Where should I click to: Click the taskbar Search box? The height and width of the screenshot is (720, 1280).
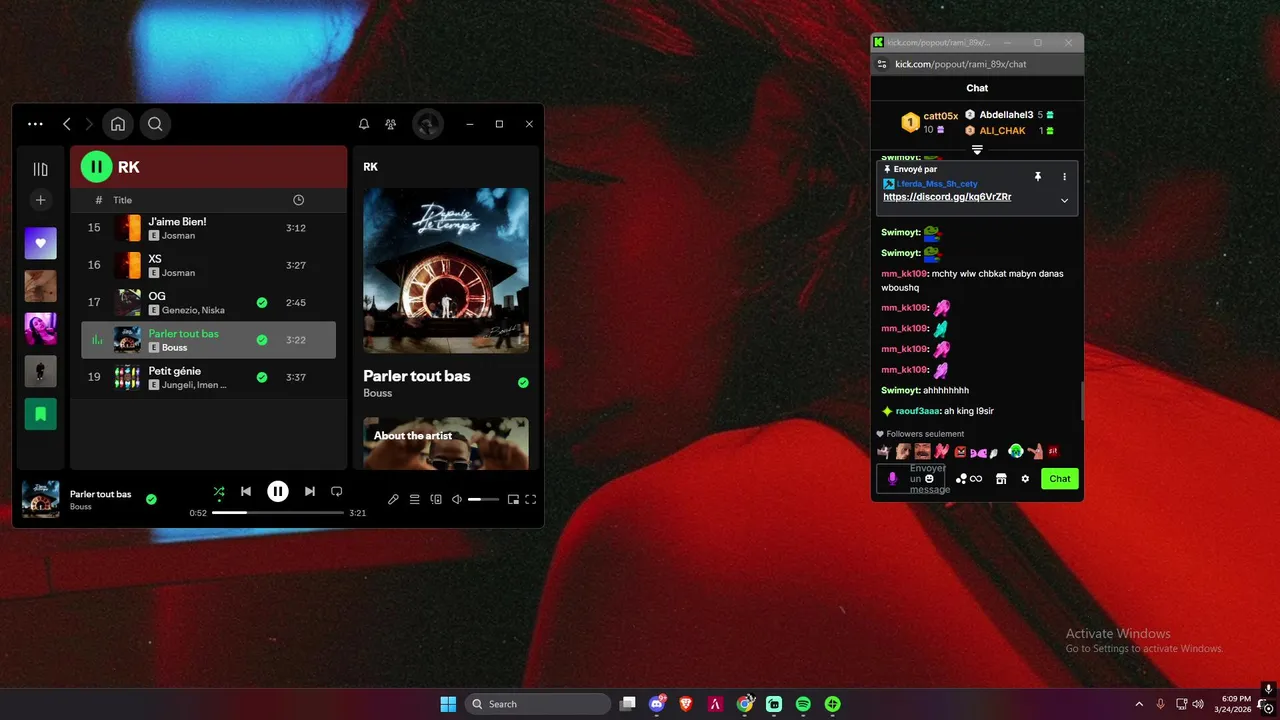[x=538, y=704]
